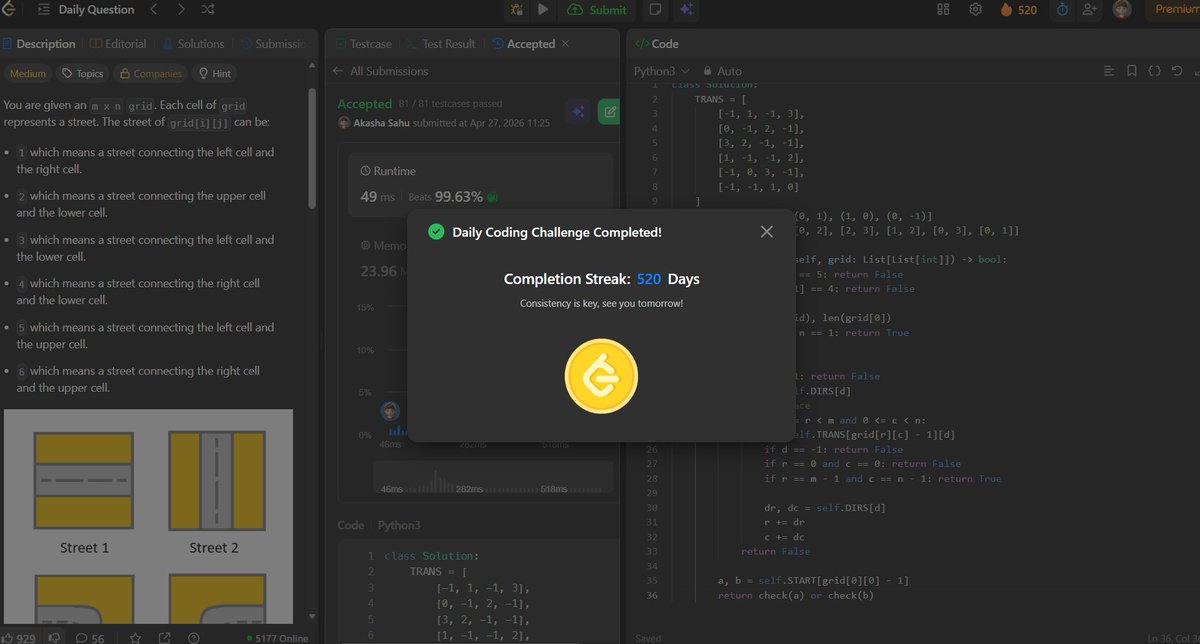Click the Runtime stats card
1200x644 pixels.
click(x=480, y=185)
